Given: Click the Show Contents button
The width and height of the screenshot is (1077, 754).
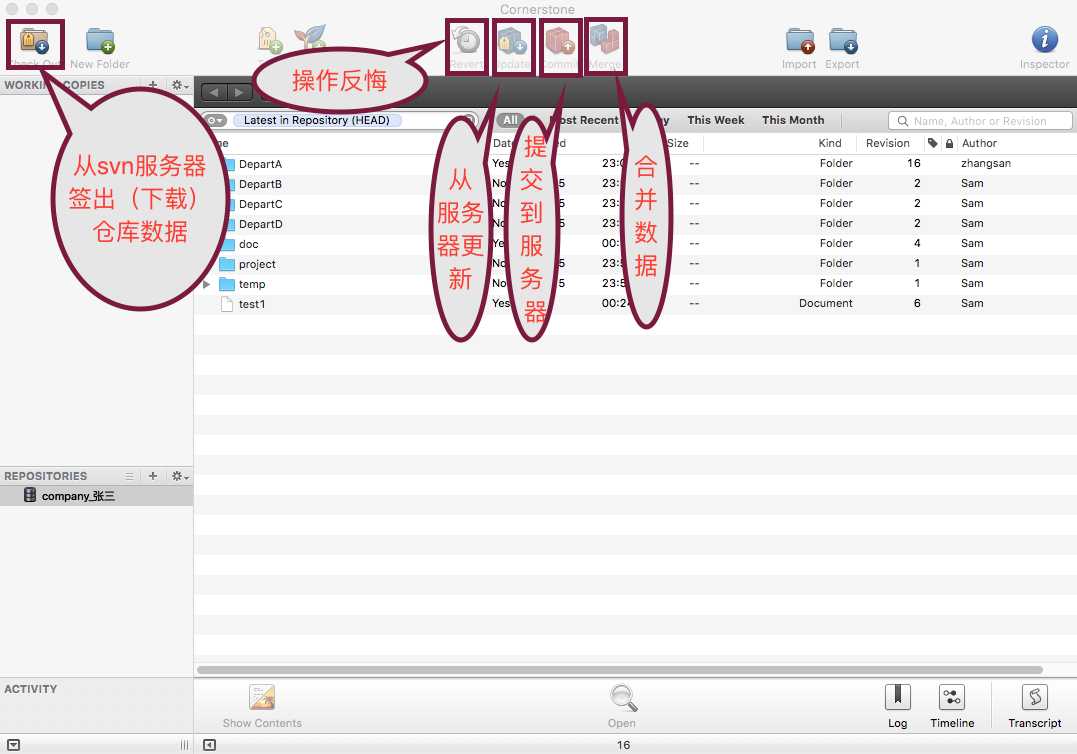Looking at the screenshot, I should click(x=262, y=707).
